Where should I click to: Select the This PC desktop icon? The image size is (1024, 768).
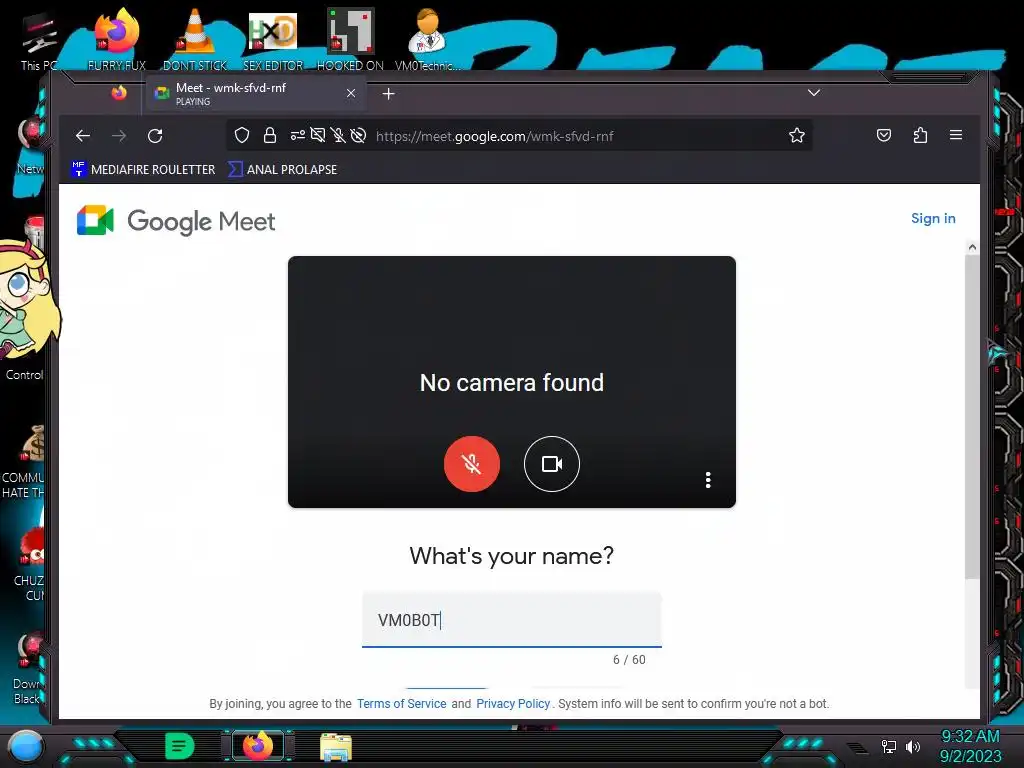(x=39, y=40)
